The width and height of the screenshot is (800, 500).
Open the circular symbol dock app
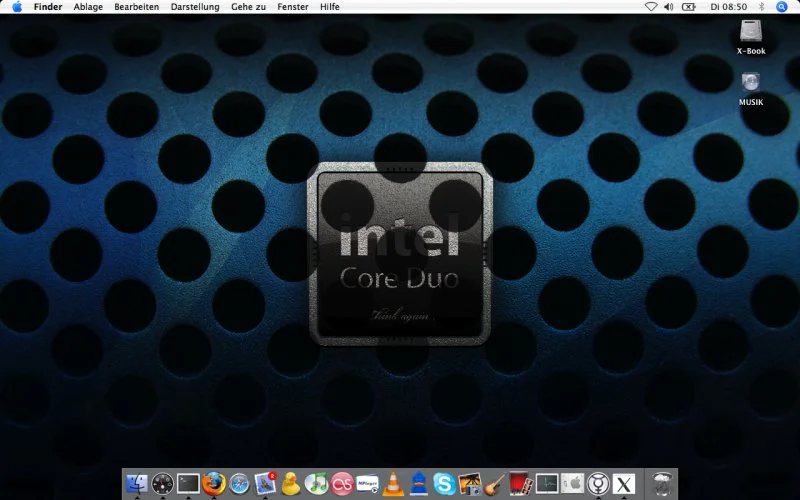(598, 484)
